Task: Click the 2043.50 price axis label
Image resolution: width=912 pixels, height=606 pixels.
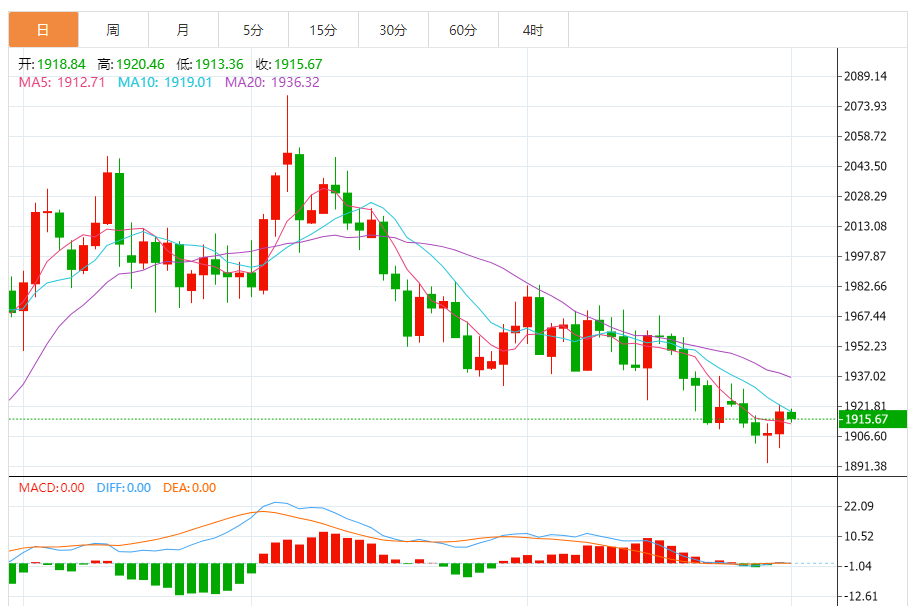Action: [x=865, y=166]
